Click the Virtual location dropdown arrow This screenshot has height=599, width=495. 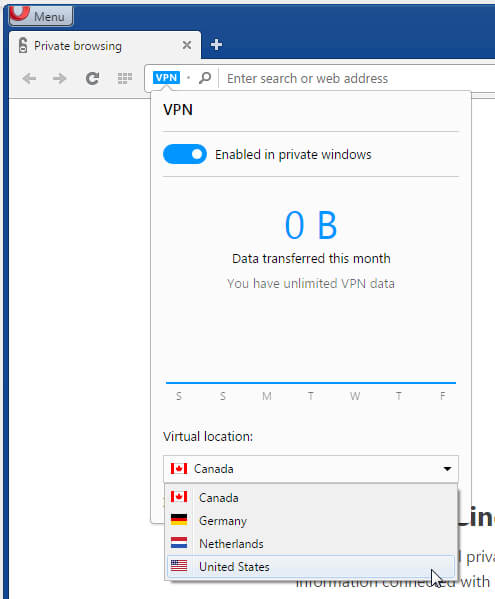pos(447,469)
